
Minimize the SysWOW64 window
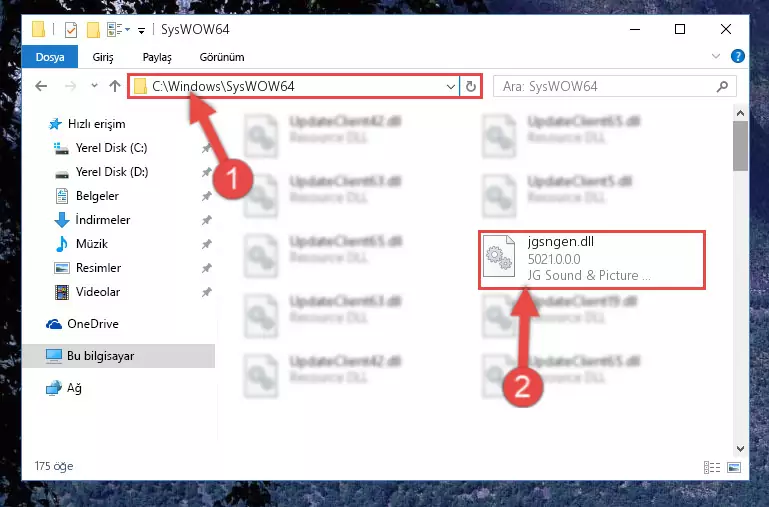(x=635, y=29)
